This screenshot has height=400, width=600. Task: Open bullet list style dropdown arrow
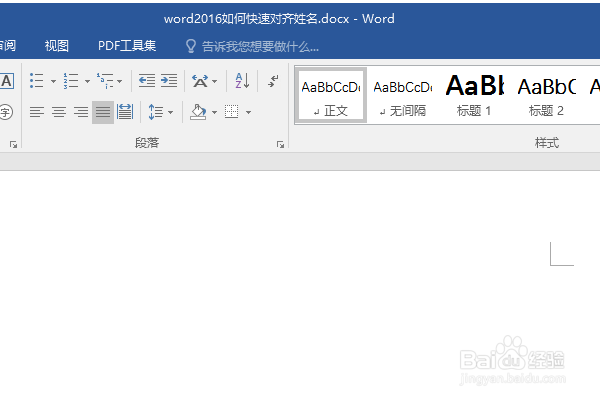pos(53,81)
